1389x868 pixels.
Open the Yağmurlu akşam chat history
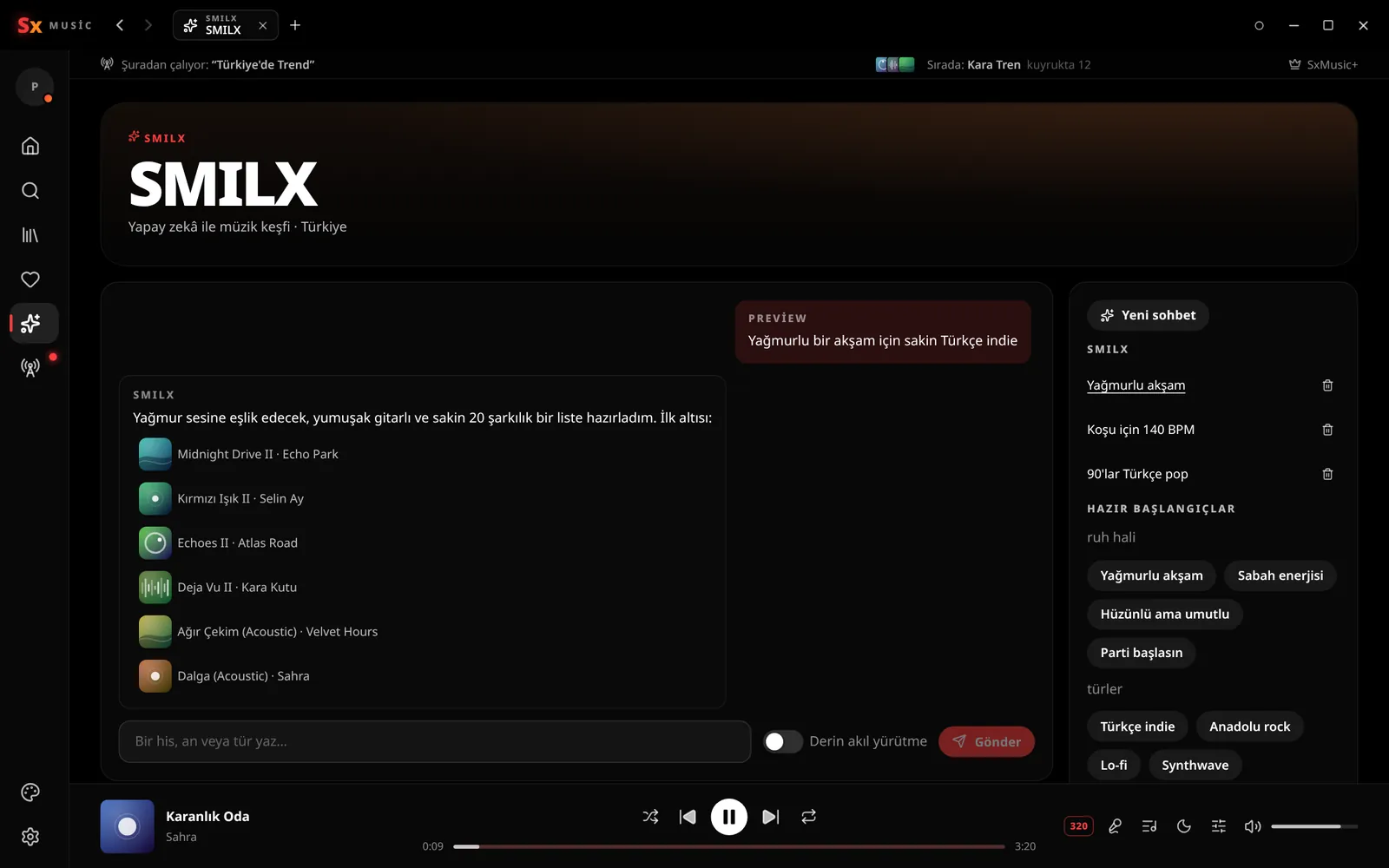(1136, 385)
